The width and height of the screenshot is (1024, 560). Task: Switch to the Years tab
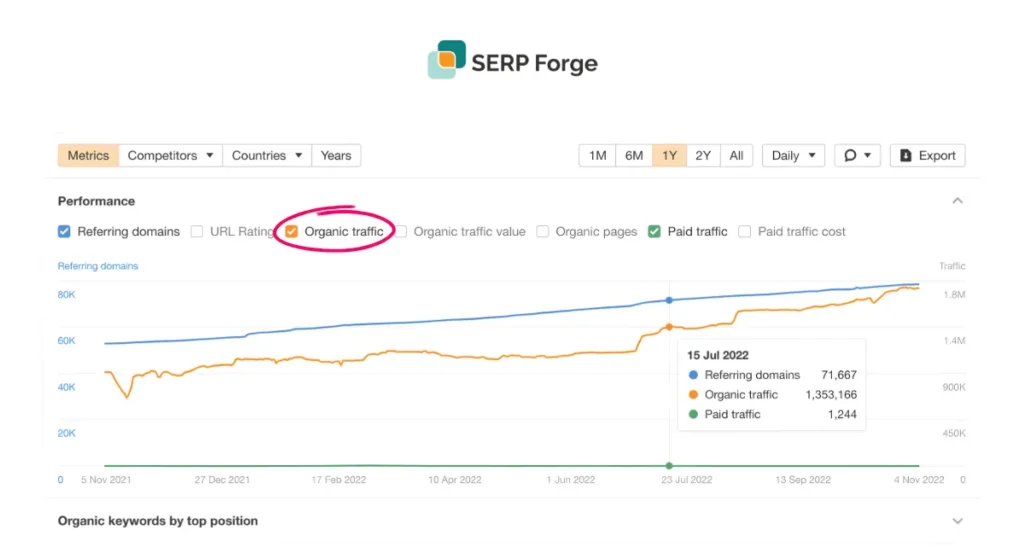[x=336, y=155]
